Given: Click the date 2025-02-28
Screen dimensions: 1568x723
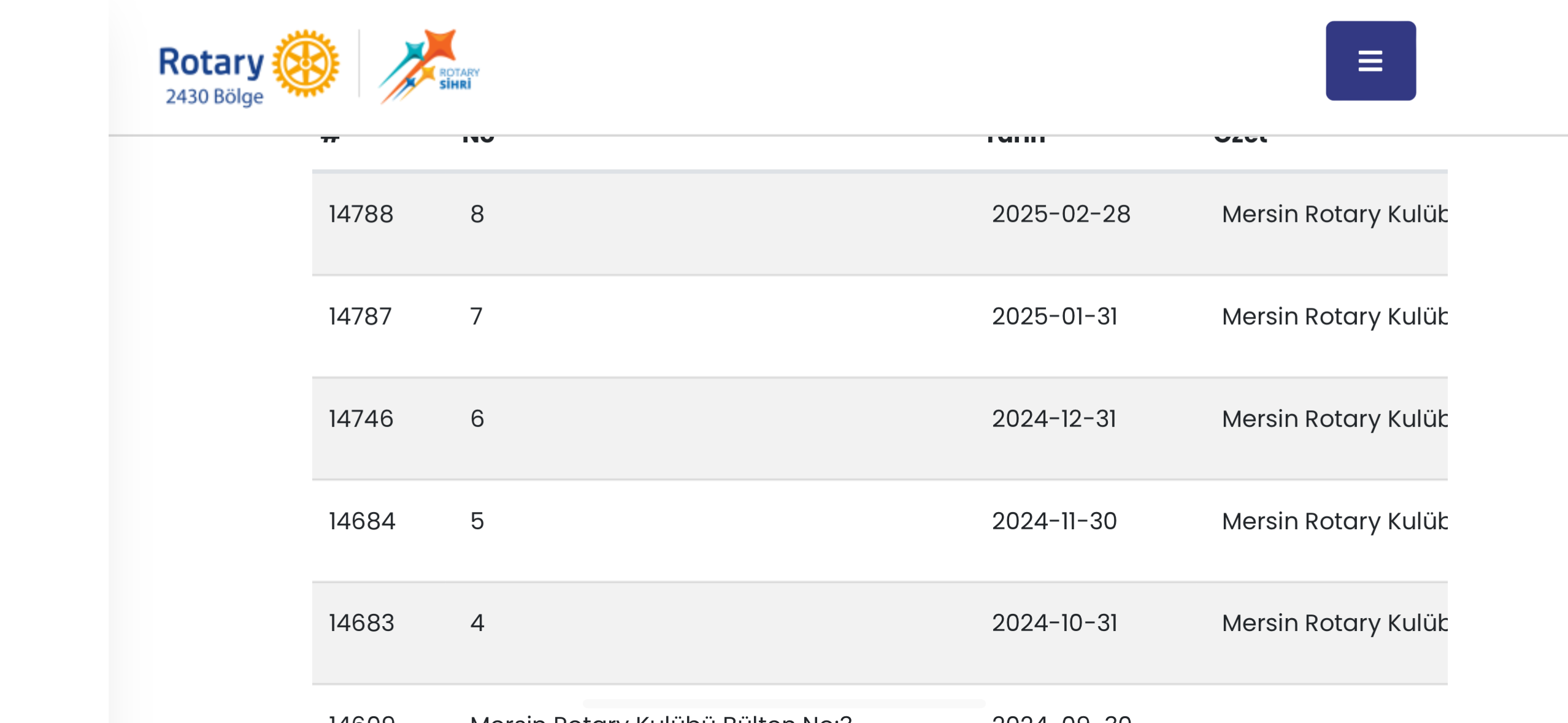Looking at the screenshot, I should pos(1061,214).
